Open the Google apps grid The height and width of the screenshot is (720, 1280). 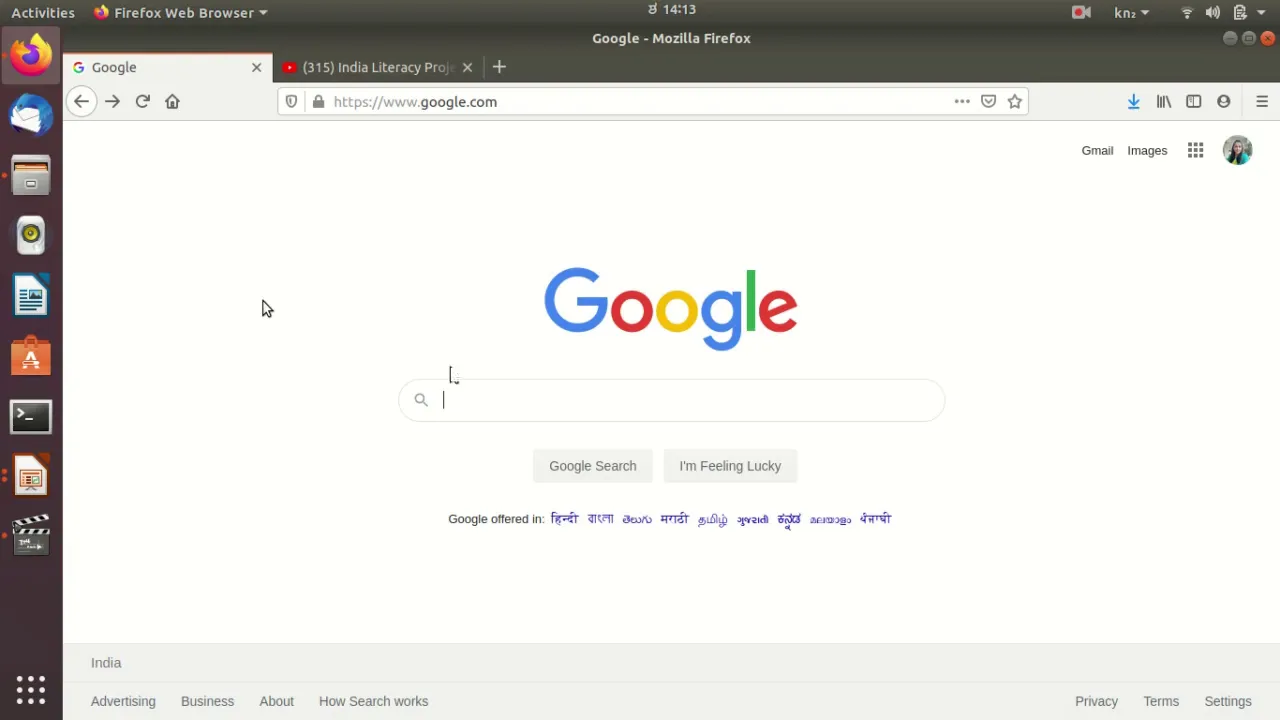tap(1195, 150)
